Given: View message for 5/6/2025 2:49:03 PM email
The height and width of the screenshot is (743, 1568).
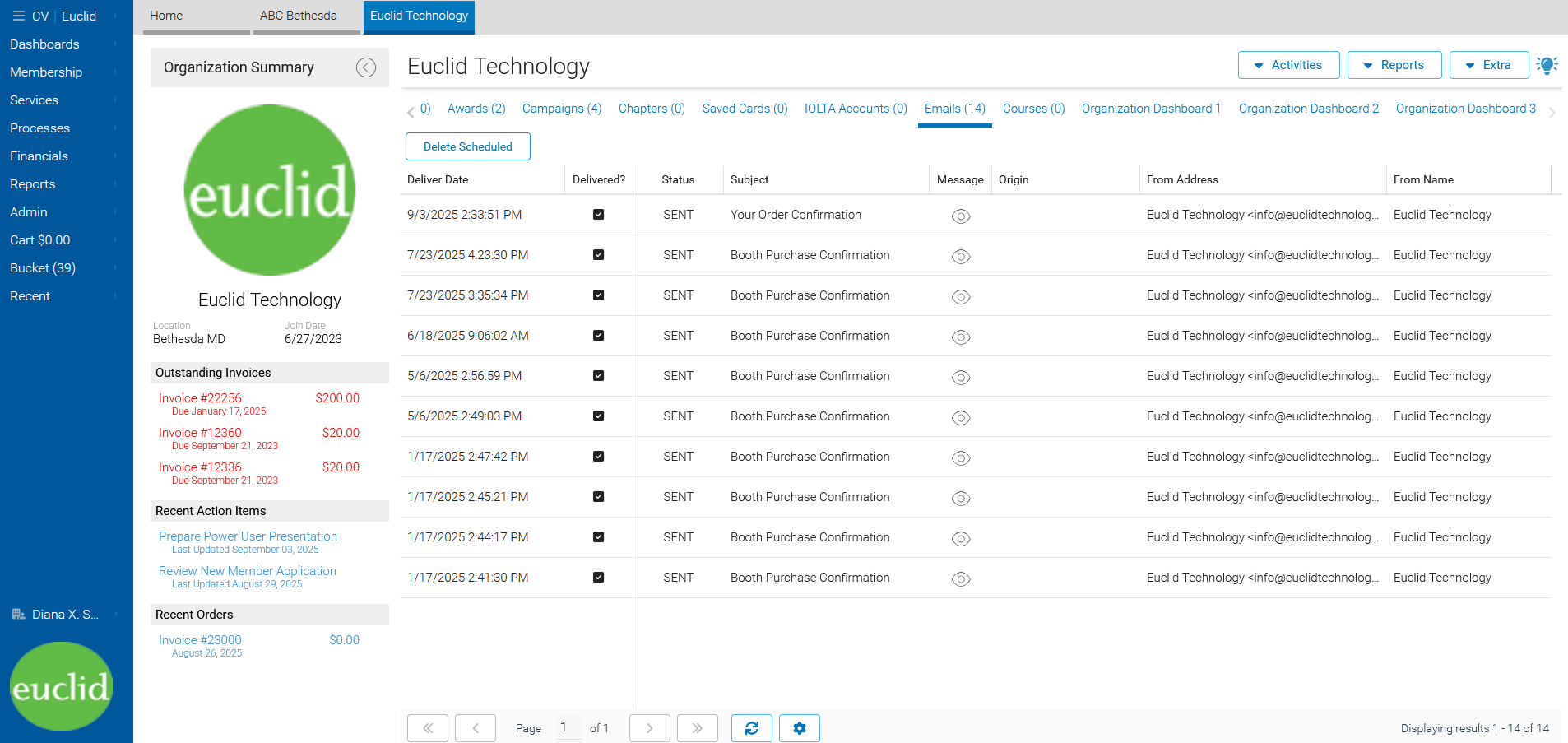Looking at the screenshot, I should (x=961, y=417).
